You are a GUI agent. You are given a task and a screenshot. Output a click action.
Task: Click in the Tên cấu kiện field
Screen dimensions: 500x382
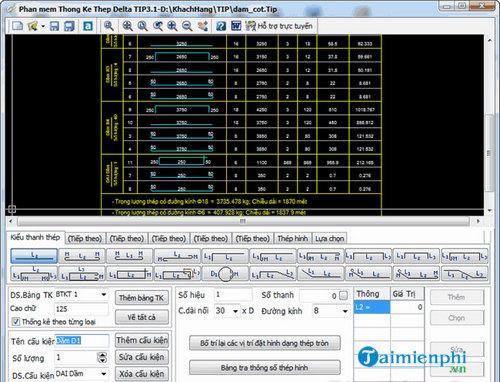81,341
